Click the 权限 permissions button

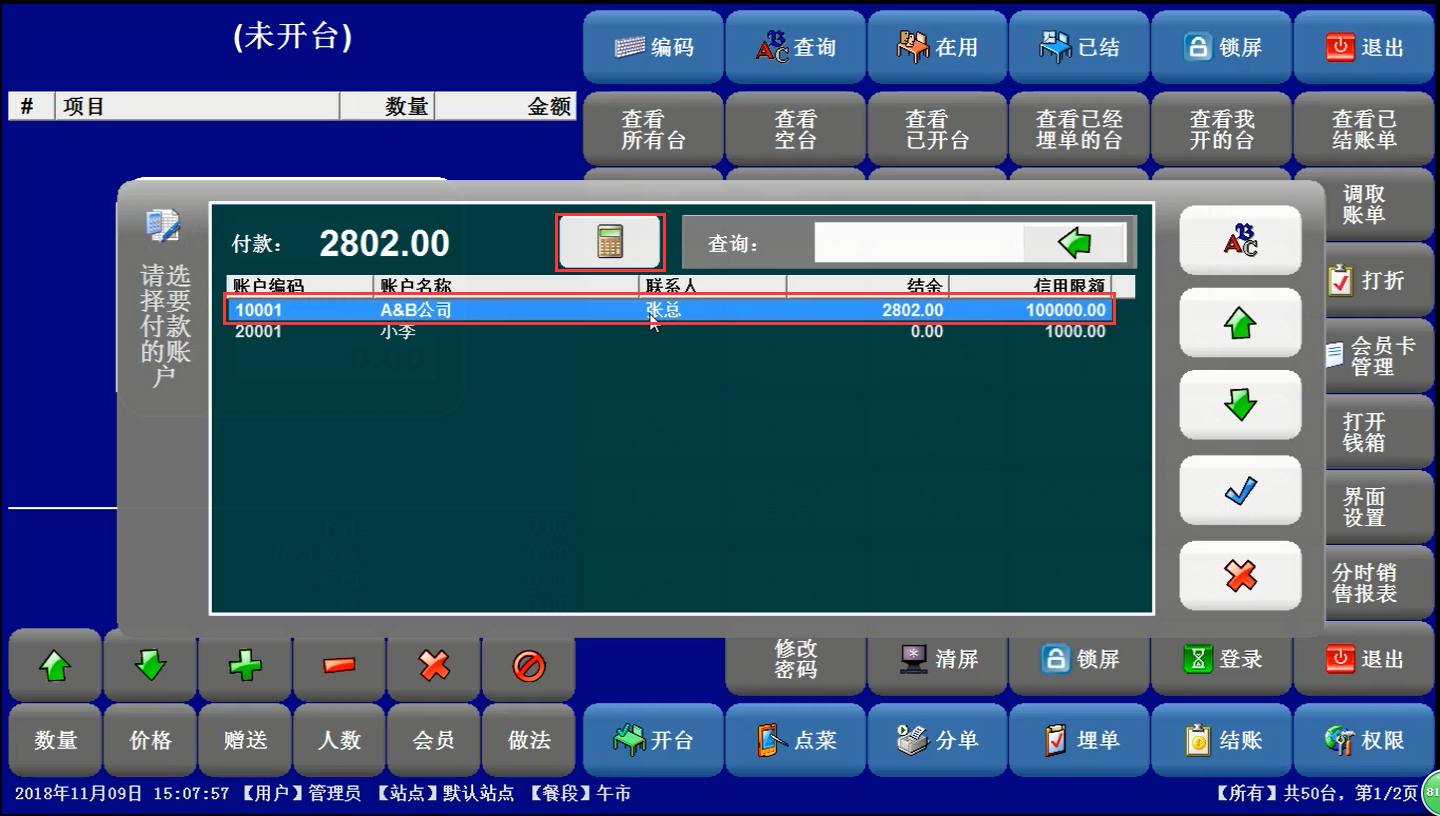(1364, 740)
